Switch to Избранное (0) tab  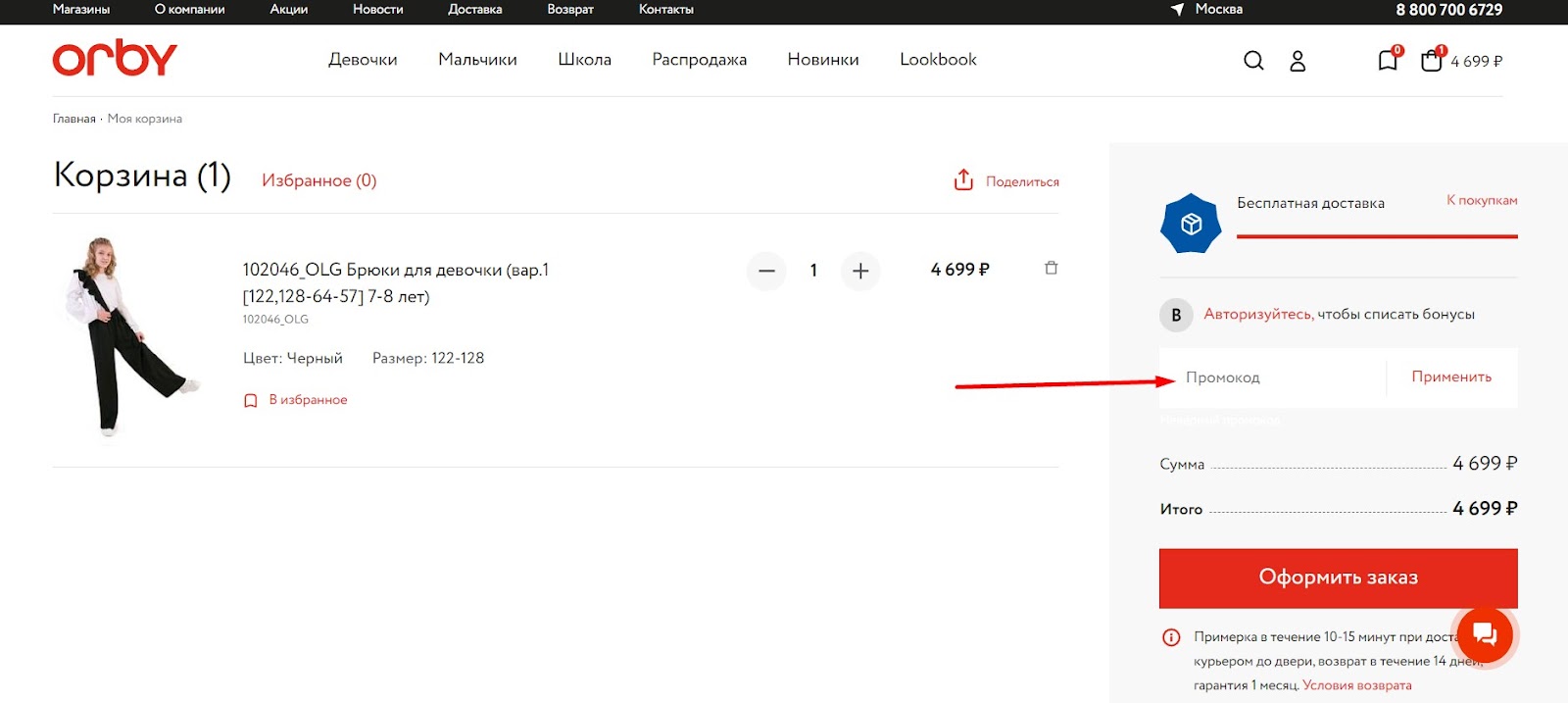[318, 180]
